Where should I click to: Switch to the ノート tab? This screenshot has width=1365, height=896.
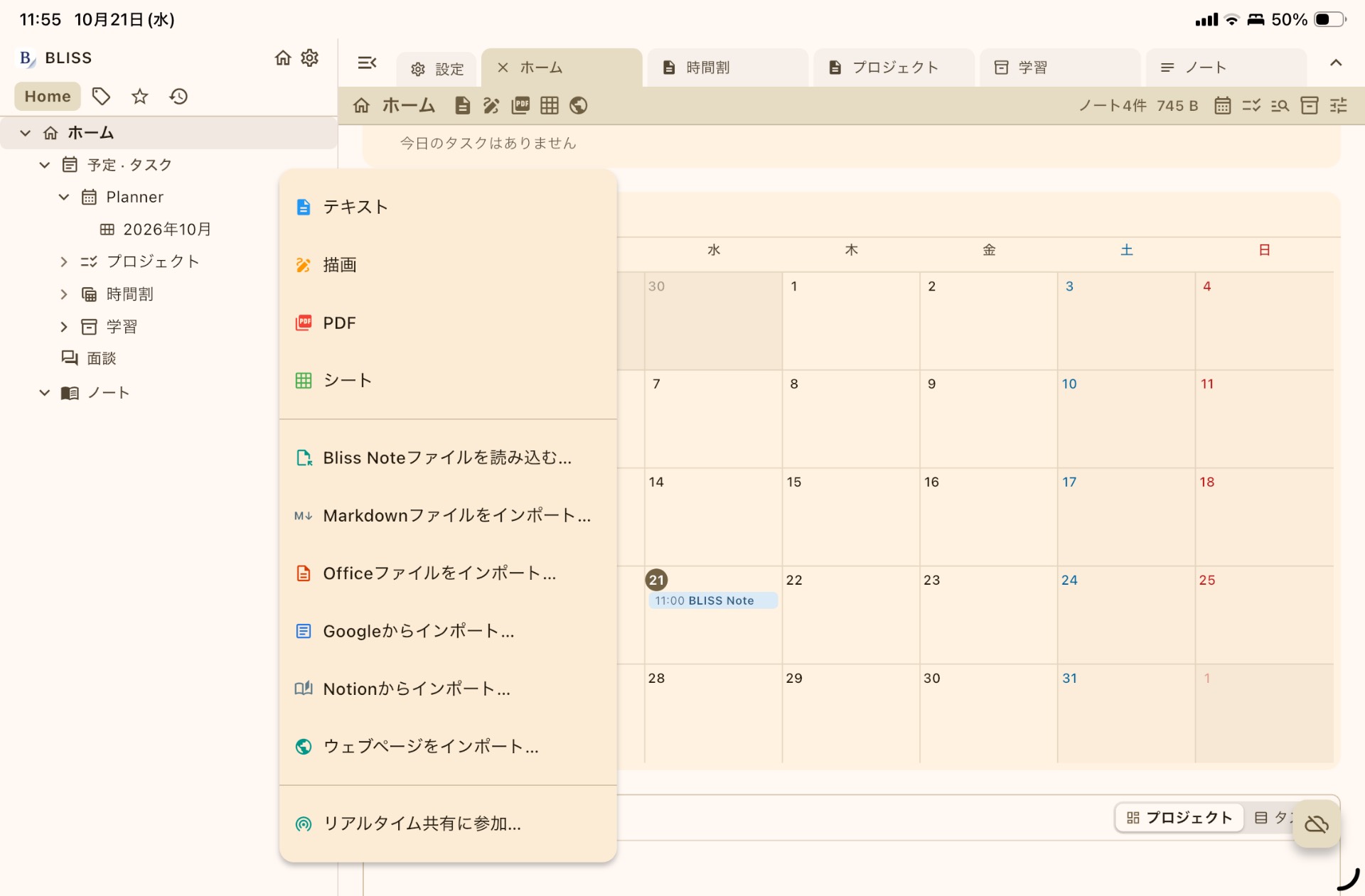click(1226, 68)
